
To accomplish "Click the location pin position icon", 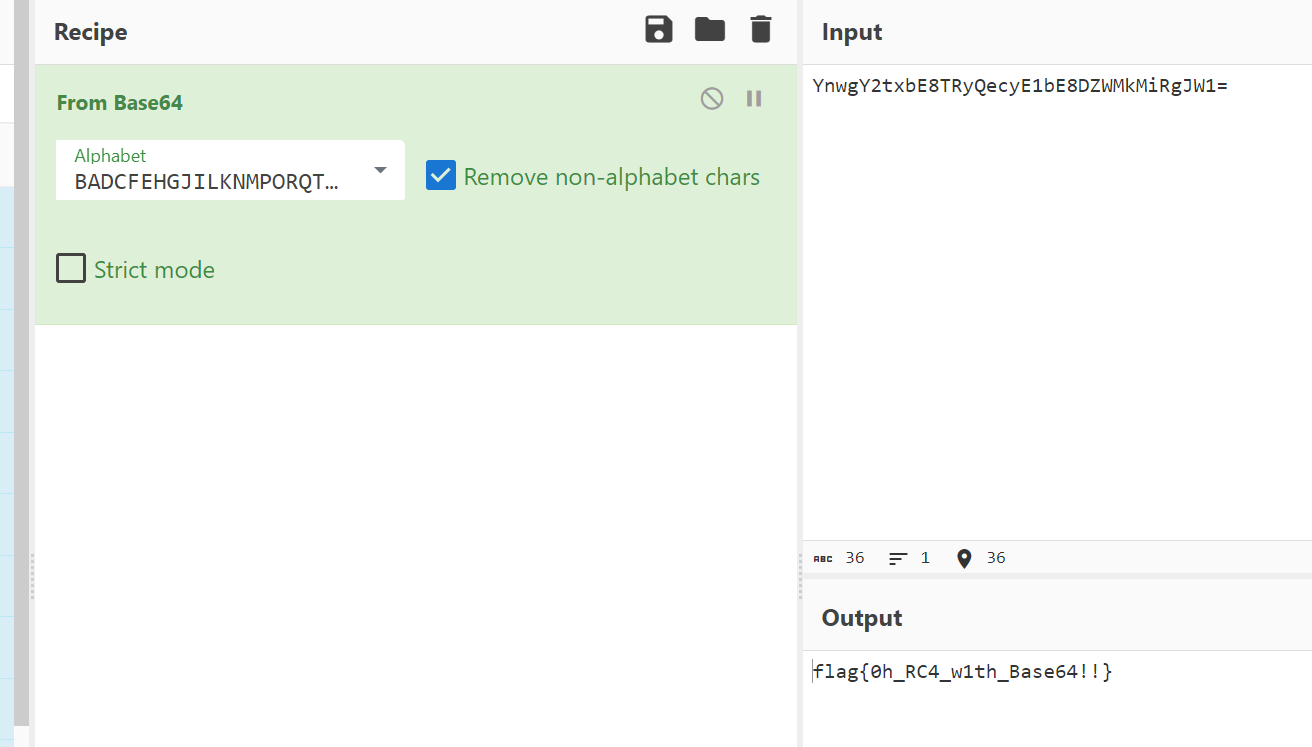I will coord(964,558).
